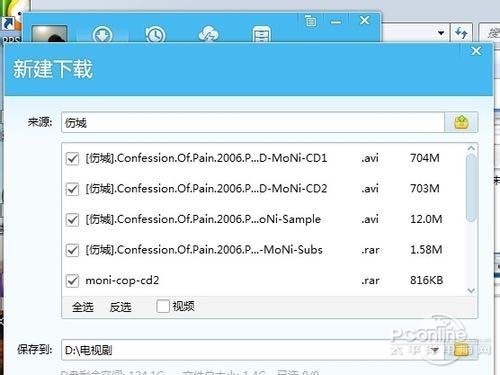Open the download history clock icon
500x375 pixels.
(x=155, y=35)
